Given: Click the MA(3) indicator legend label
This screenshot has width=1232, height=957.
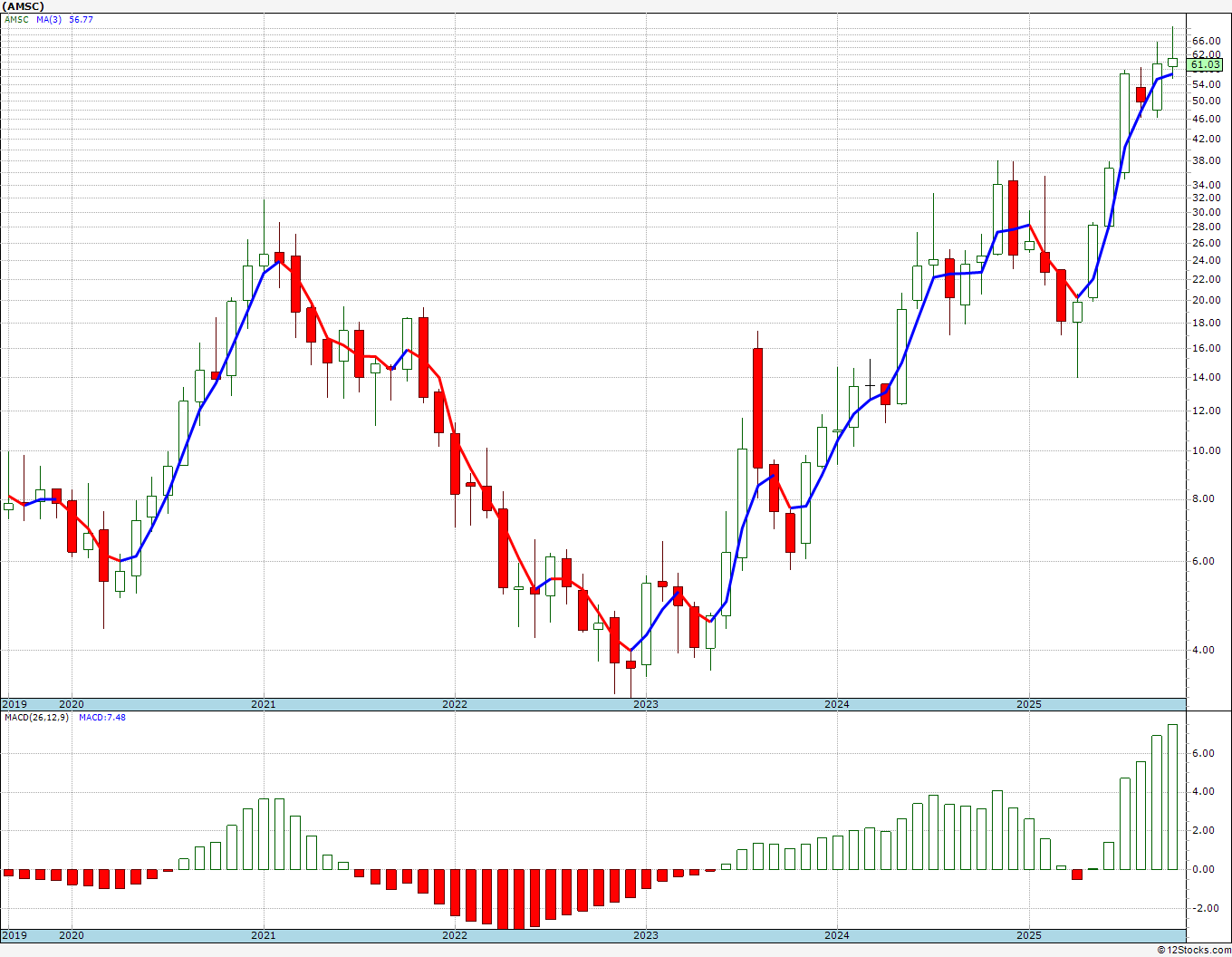Looking at the screenshot, I should pos(49,19).
